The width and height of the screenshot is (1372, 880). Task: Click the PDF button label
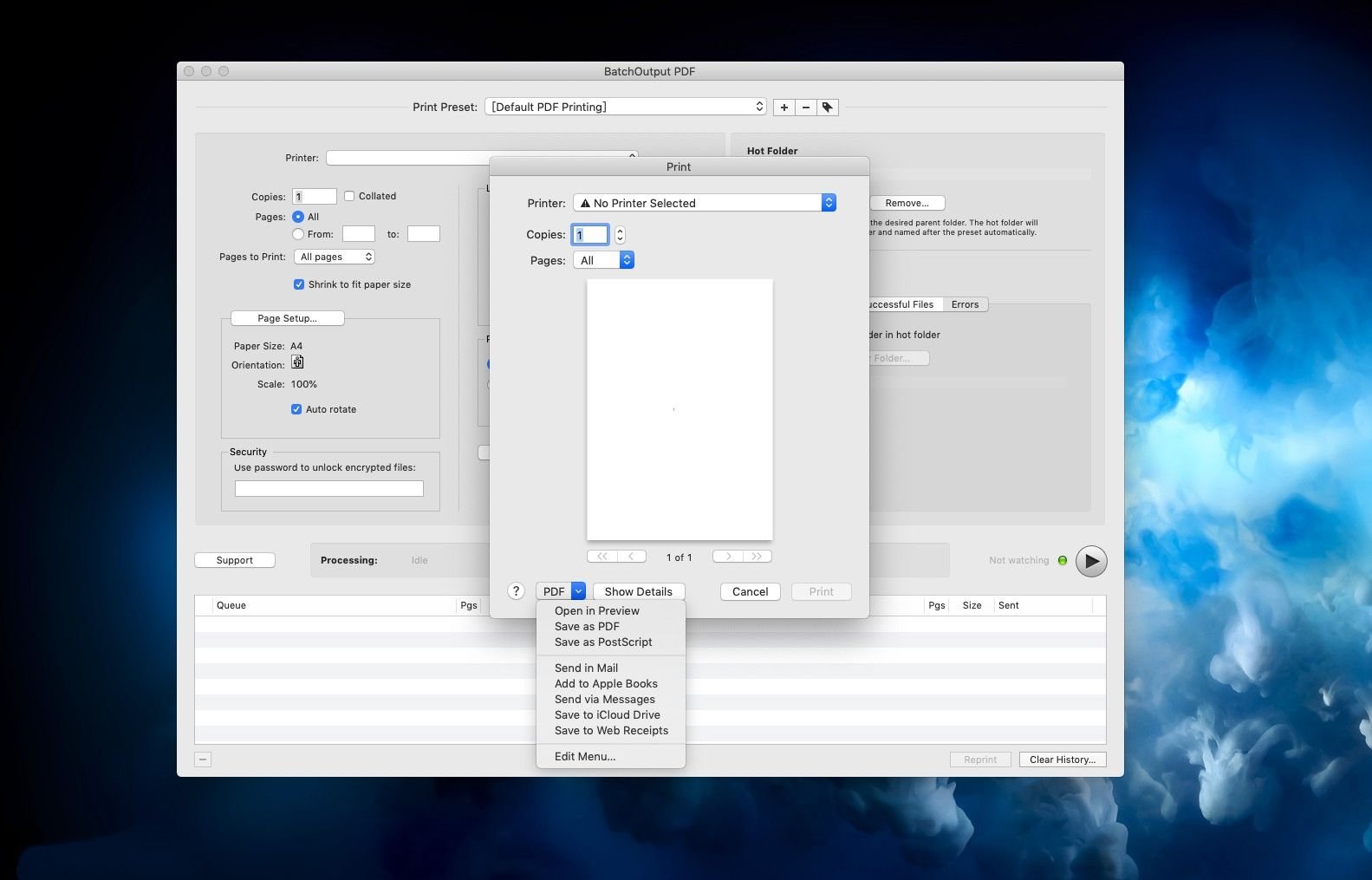point(554,591)
